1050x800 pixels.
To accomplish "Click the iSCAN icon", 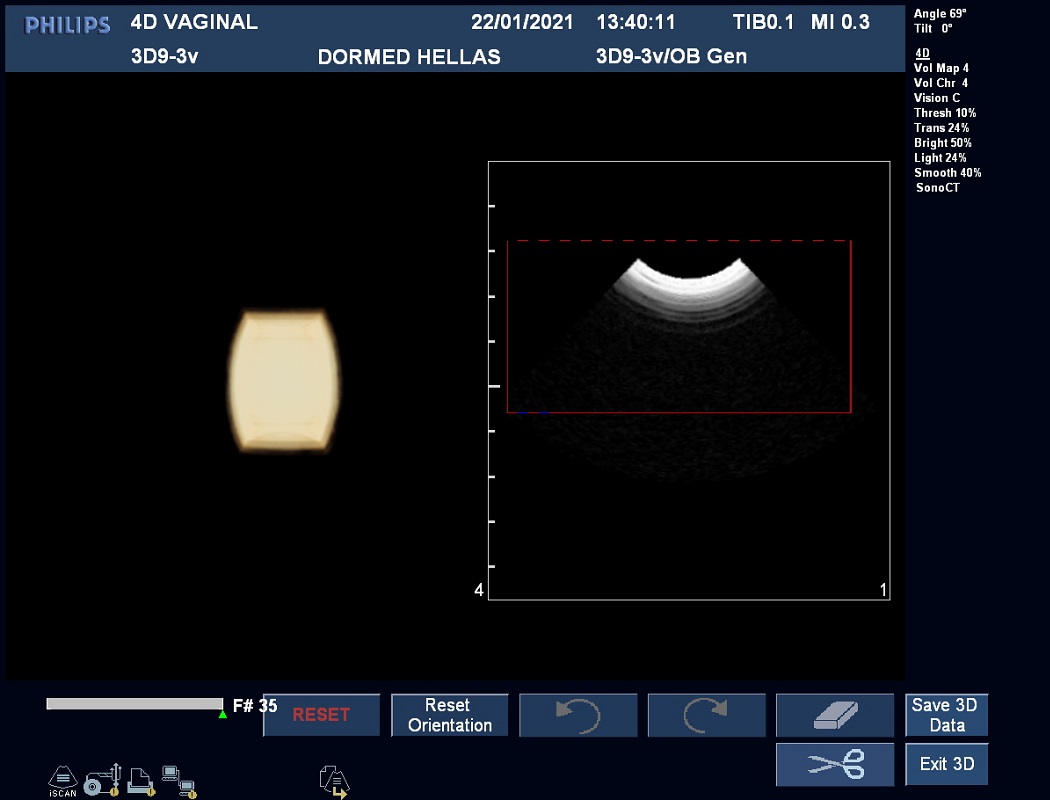I will [62, 780].
